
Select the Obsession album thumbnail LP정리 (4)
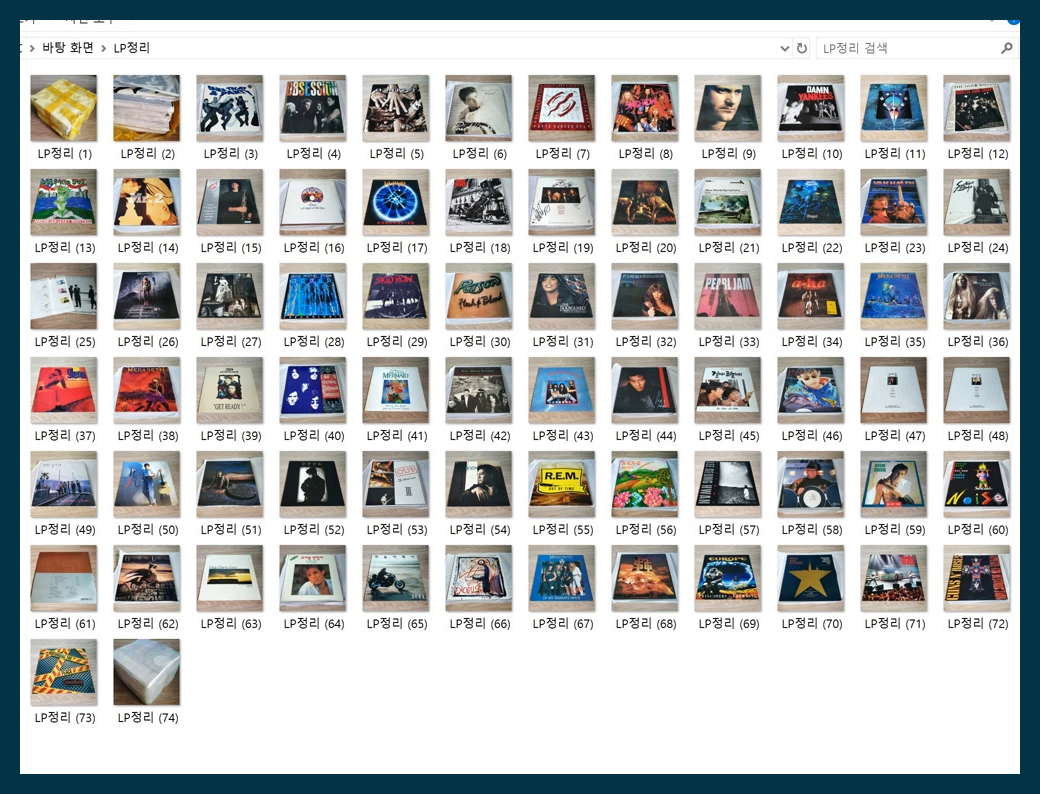point(312,108)
